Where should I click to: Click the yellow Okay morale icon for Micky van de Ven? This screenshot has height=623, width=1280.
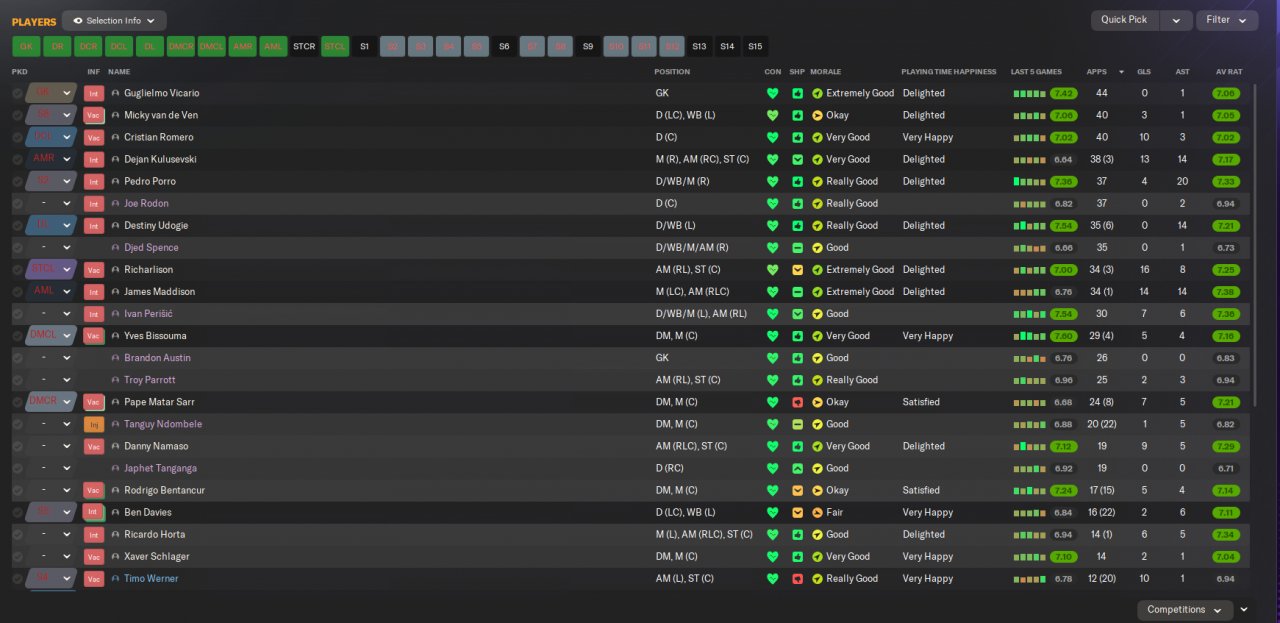[x=817, y=115]
